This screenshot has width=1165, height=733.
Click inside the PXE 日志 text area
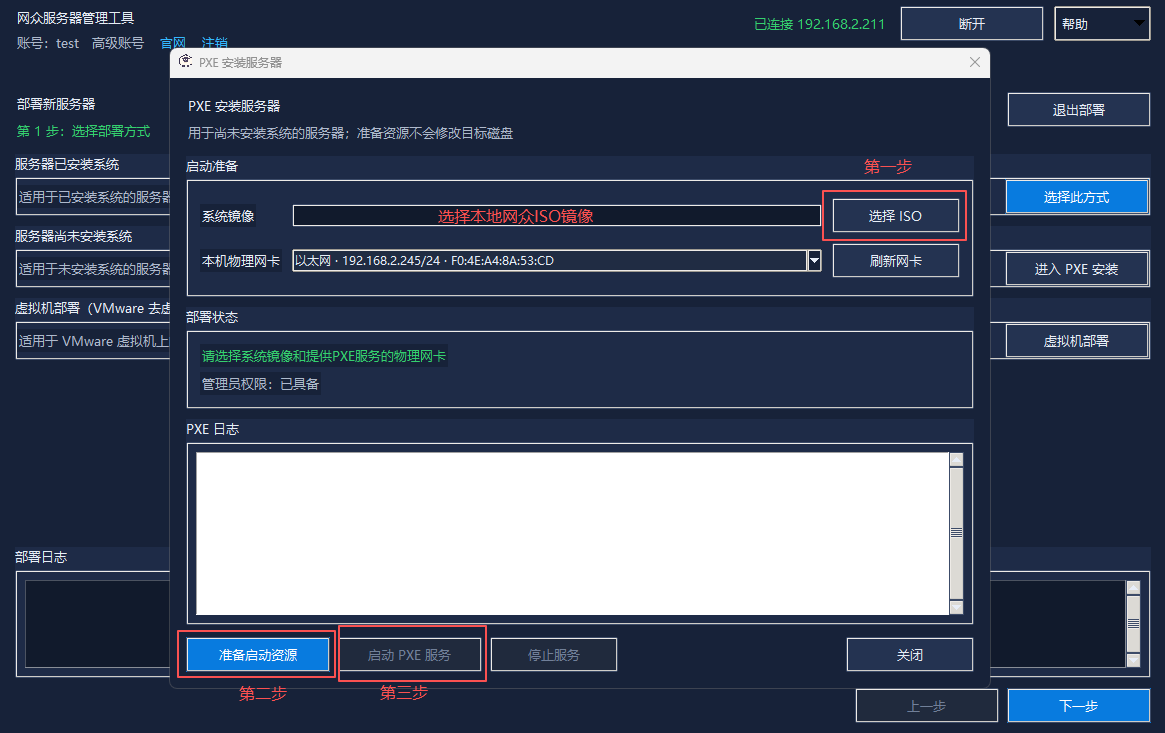572,533
